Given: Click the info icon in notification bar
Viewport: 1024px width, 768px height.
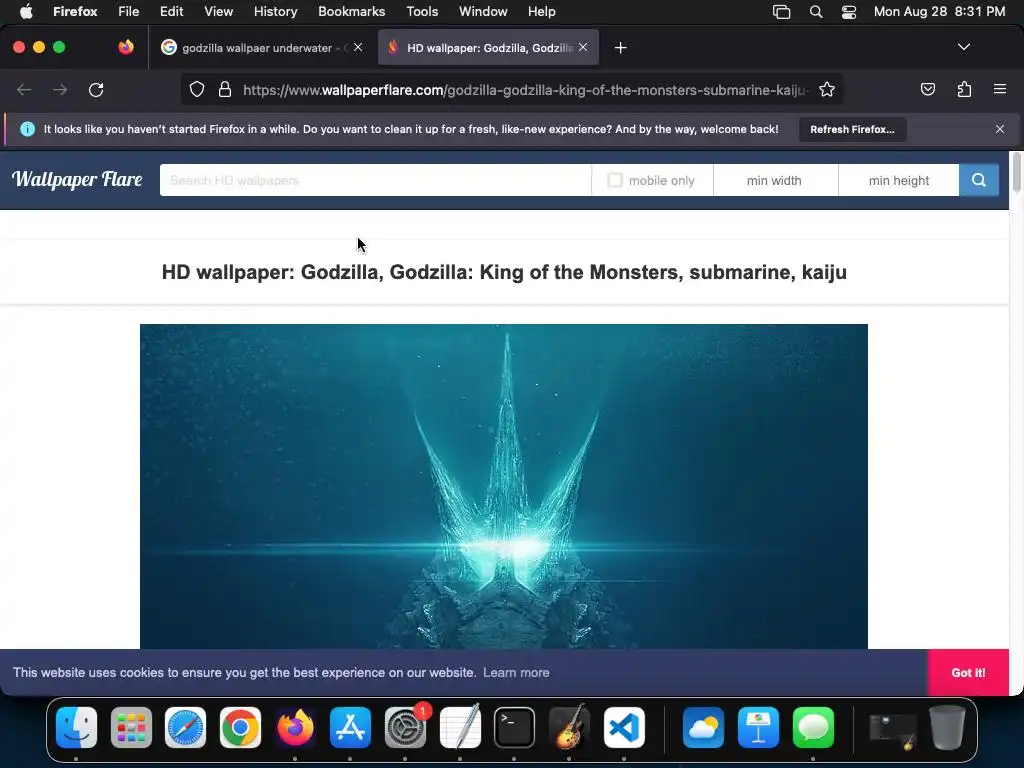Looking at the screenshot, I should [x=27, y=129].
